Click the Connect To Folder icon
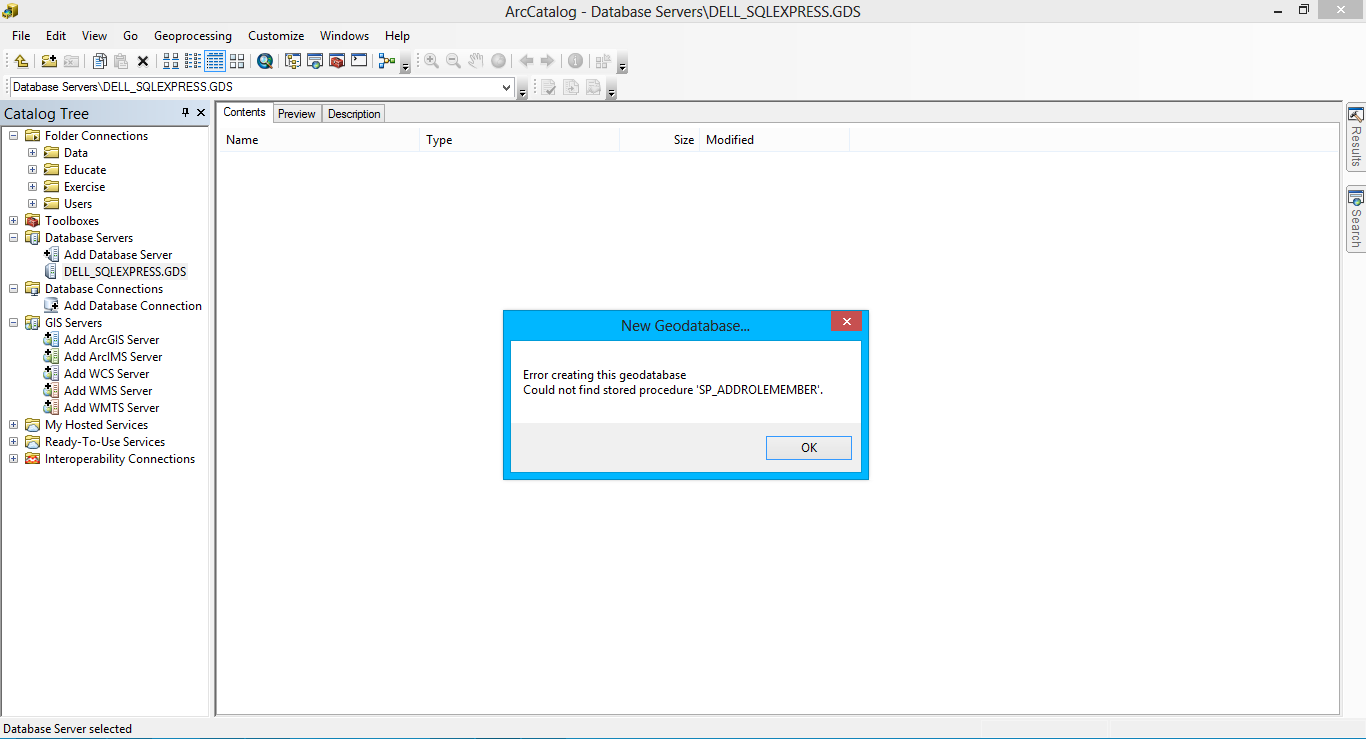This screenshot has height=739, width=1366. coord(49,61)
